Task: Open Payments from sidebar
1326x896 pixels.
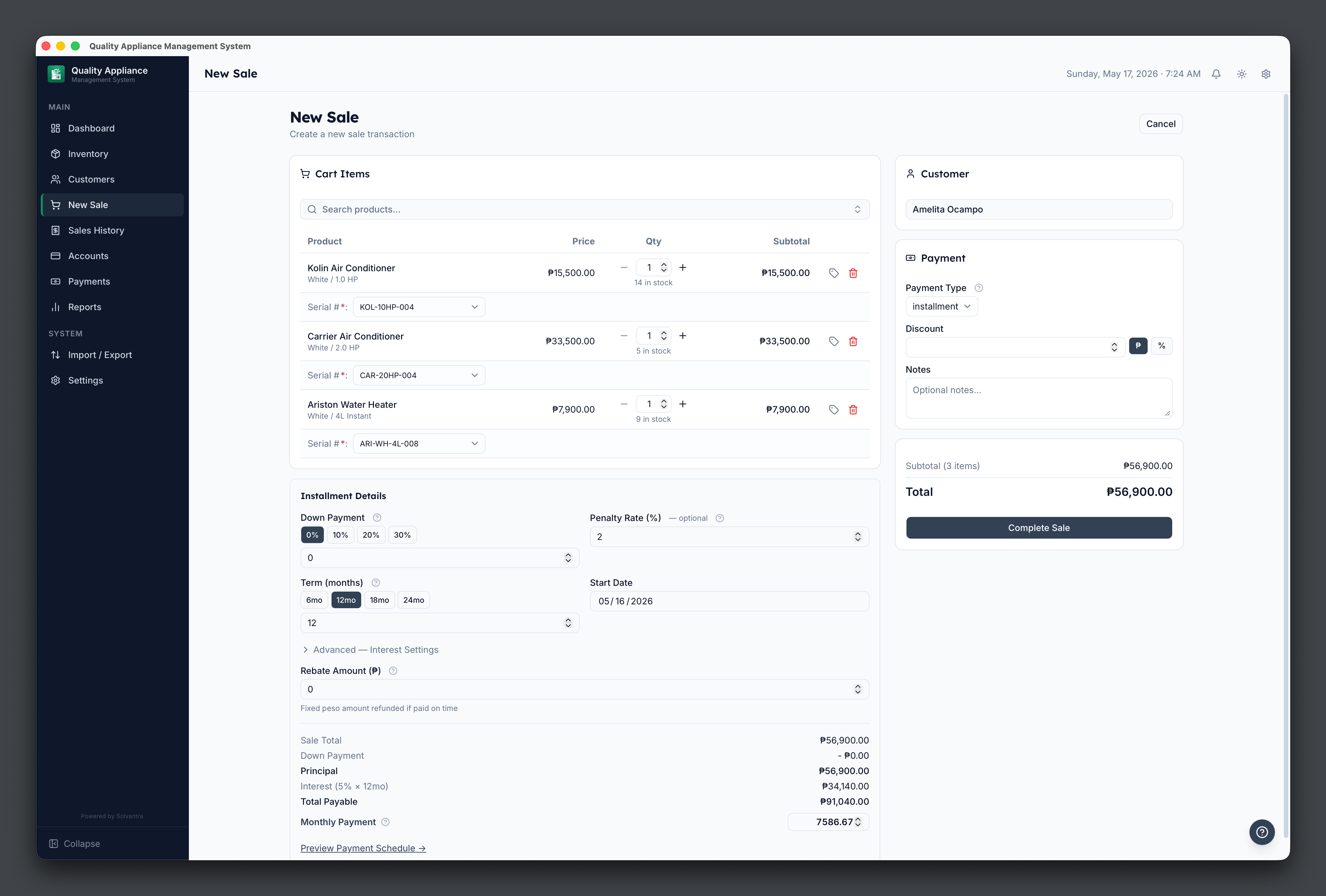Action: coord(112,281)
